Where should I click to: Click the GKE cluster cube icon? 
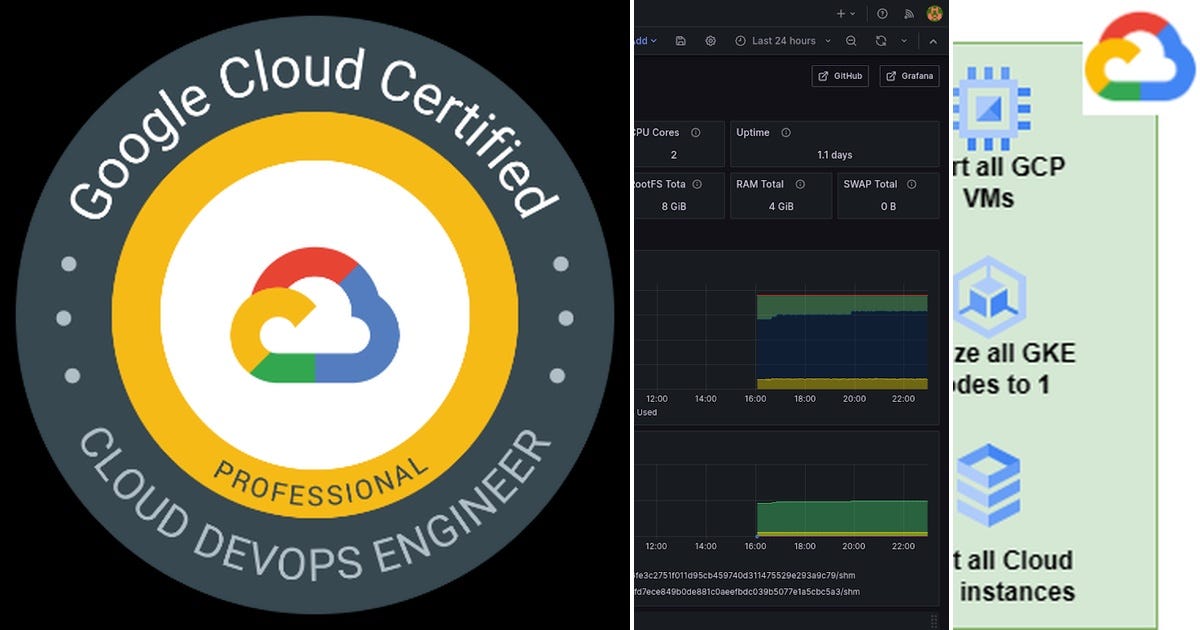(x=990, y=295)
